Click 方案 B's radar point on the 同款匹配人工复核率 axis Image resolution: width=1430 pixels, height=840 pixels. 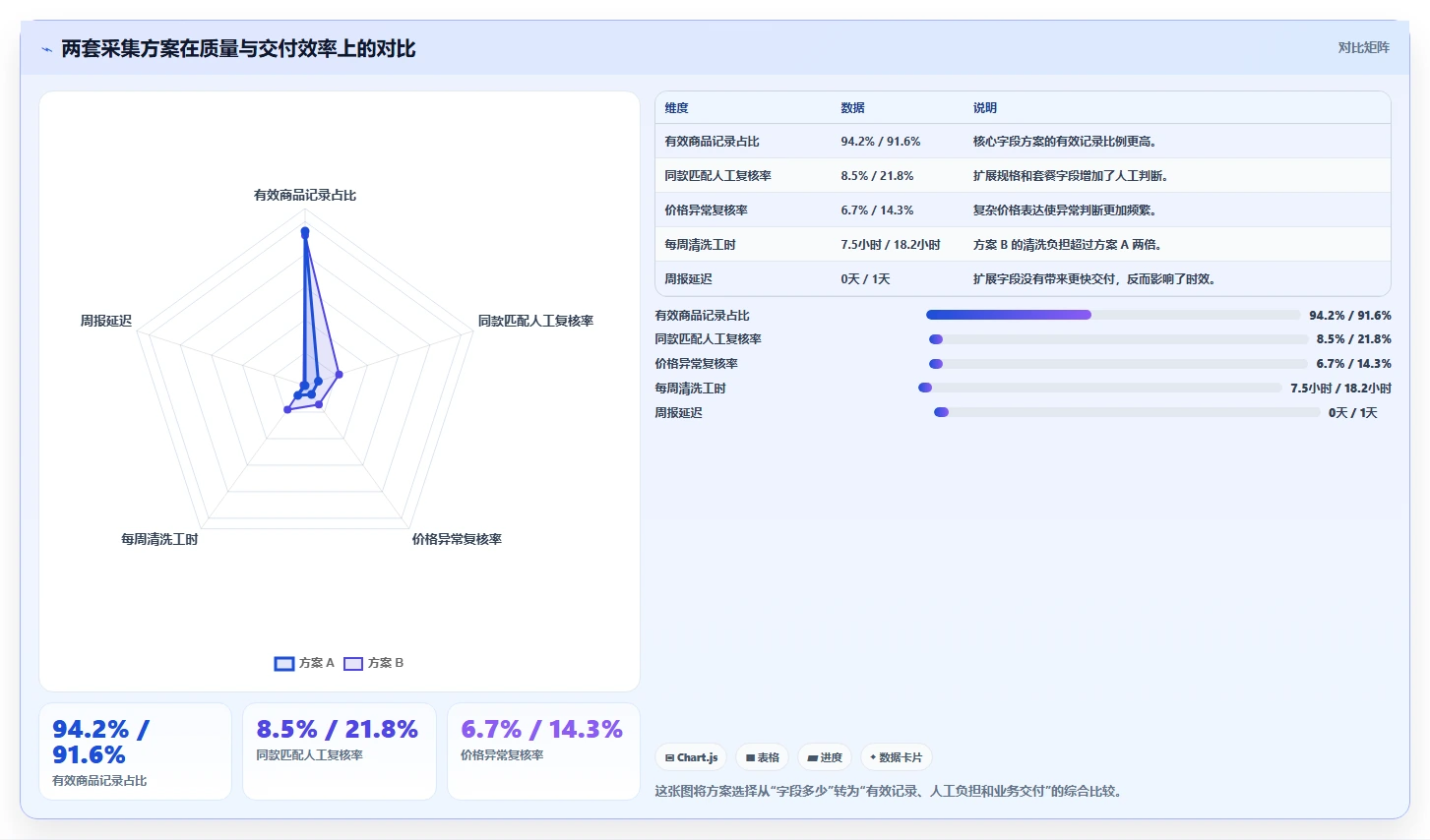(339, 374)
